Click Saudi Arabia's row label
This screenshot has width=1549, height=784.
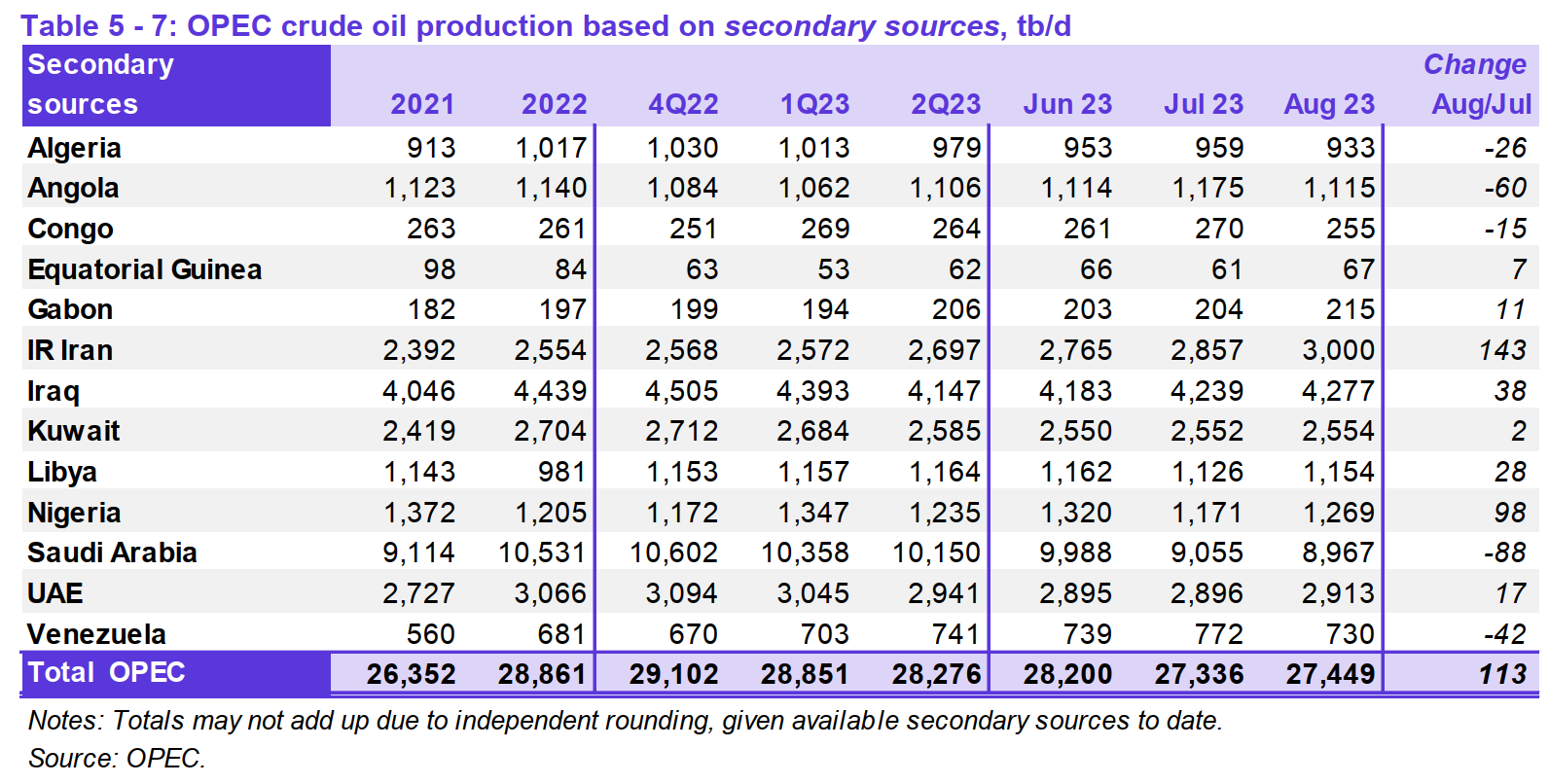point(112,552)
